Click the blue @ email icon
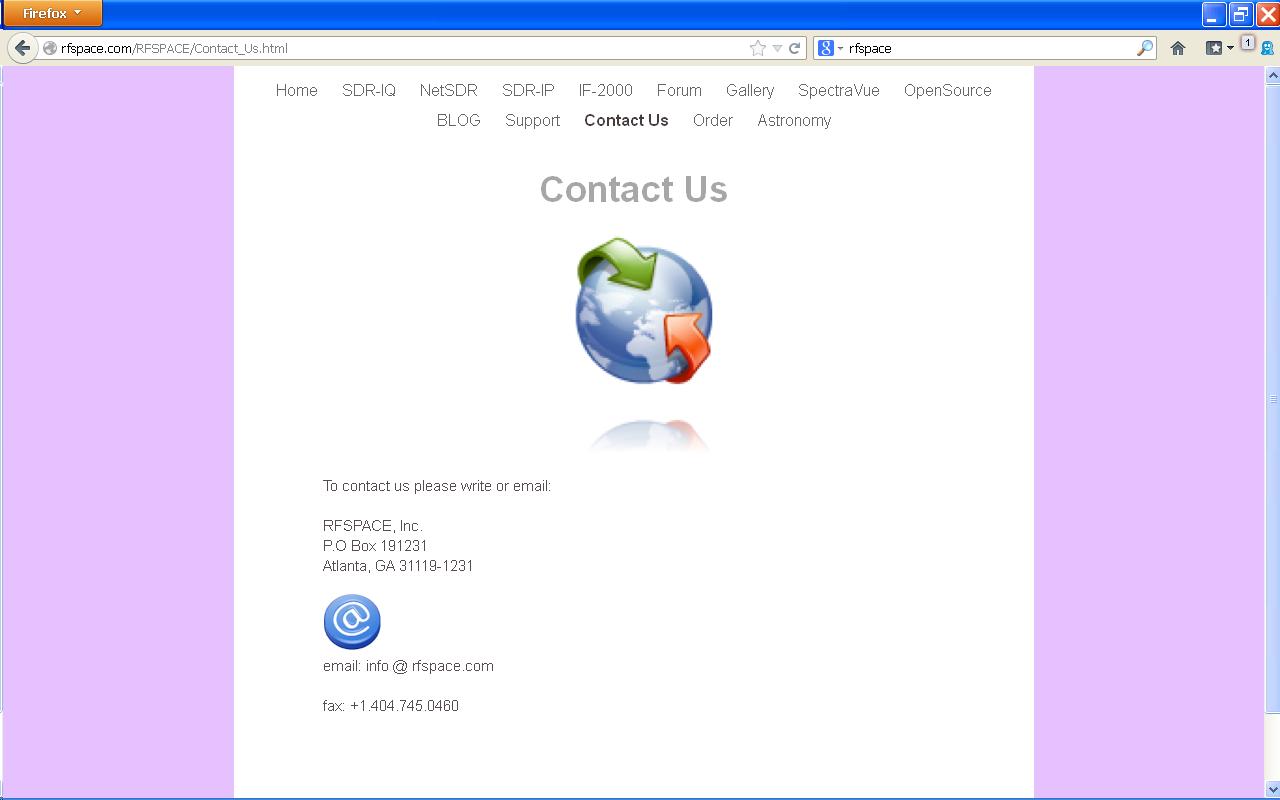Image resolution: width=1280 pixels, height=800 pixels. click(x=352, y=622)
